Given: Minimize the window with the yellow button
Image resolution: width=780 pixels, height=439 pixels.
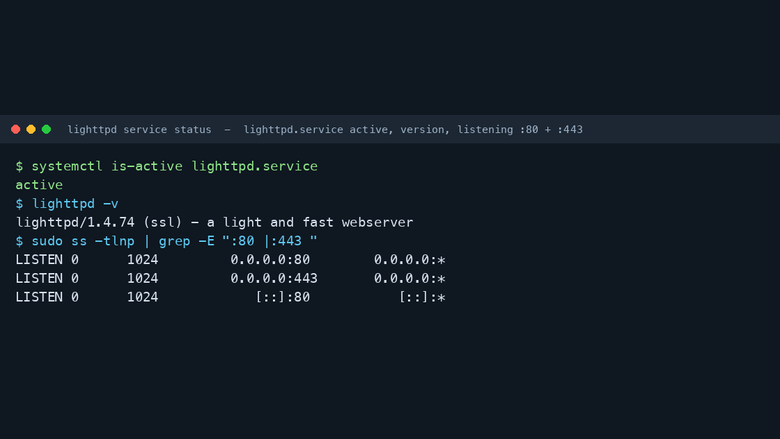Looking at the screenshot, I should point(31,129).
